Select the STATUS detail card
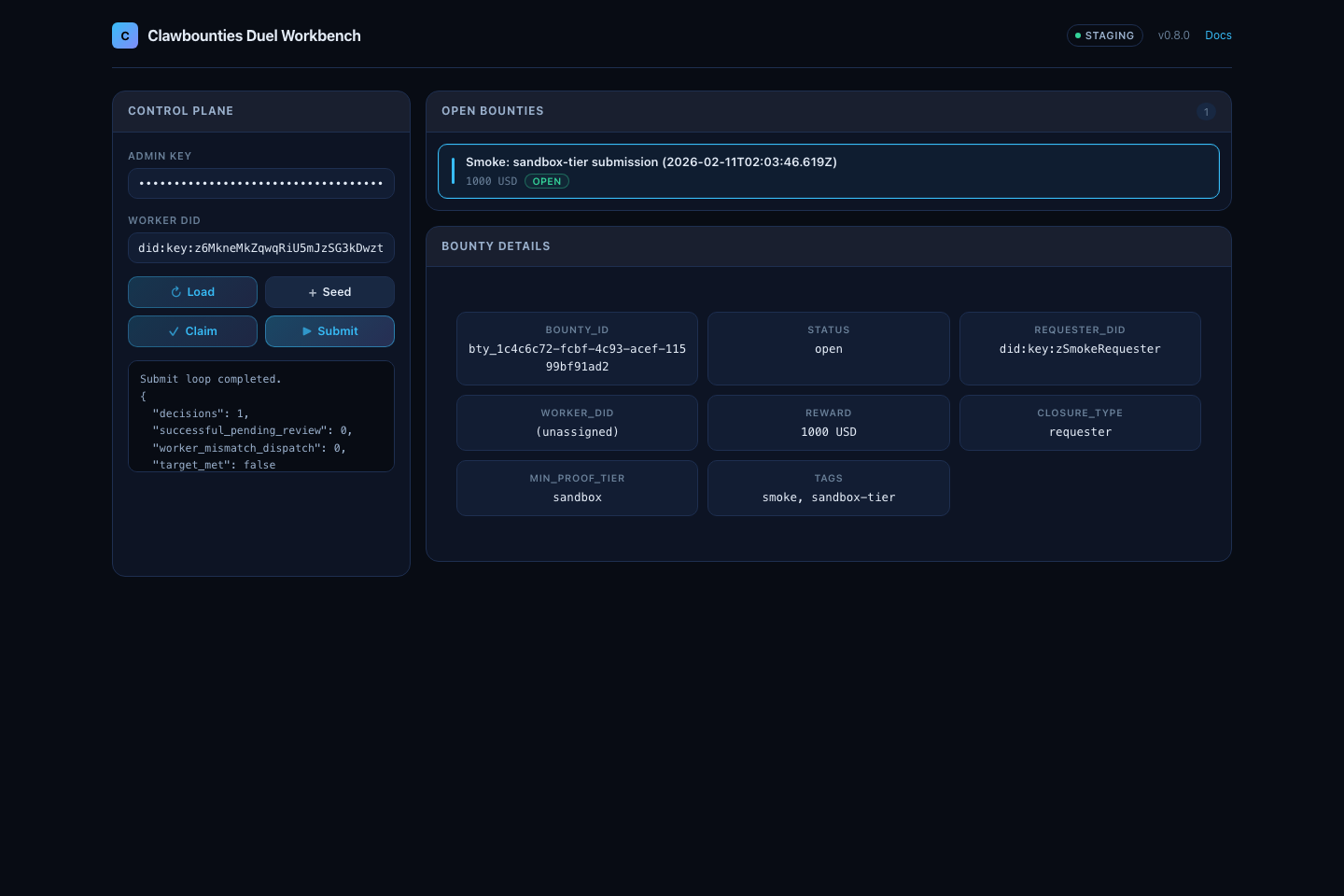The image size is (1344, 896). (x=828, y=348)
